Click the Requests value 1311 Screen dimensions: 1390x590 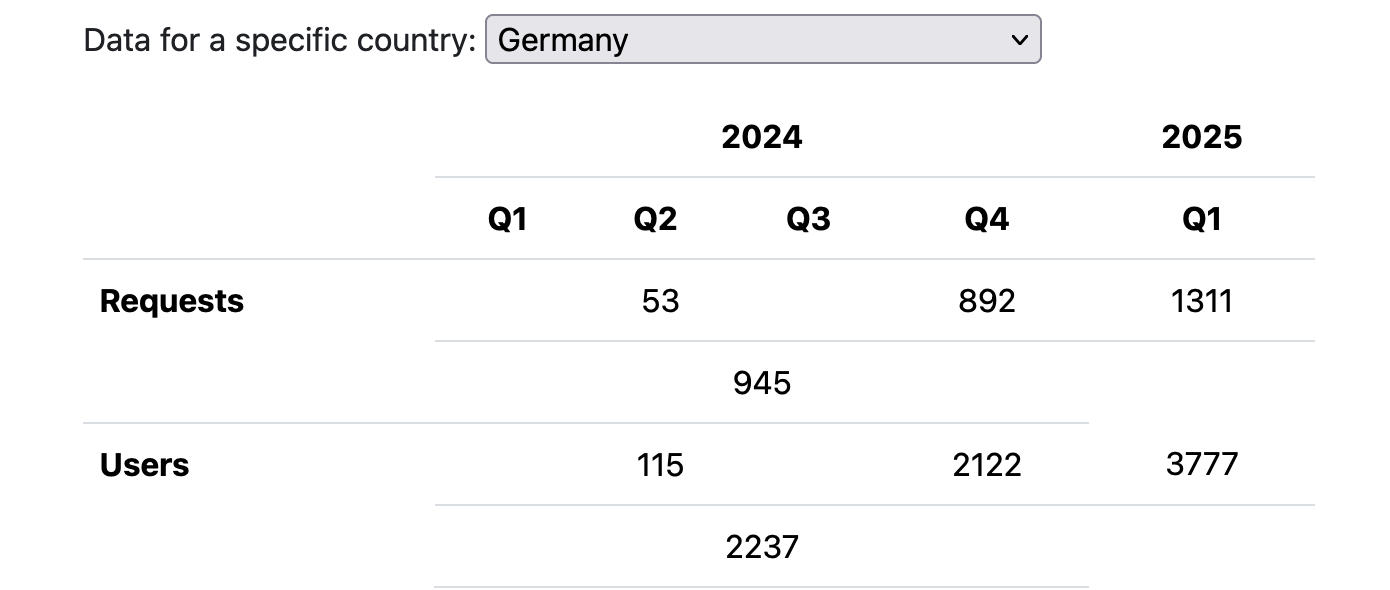(x=1201, y=301)
